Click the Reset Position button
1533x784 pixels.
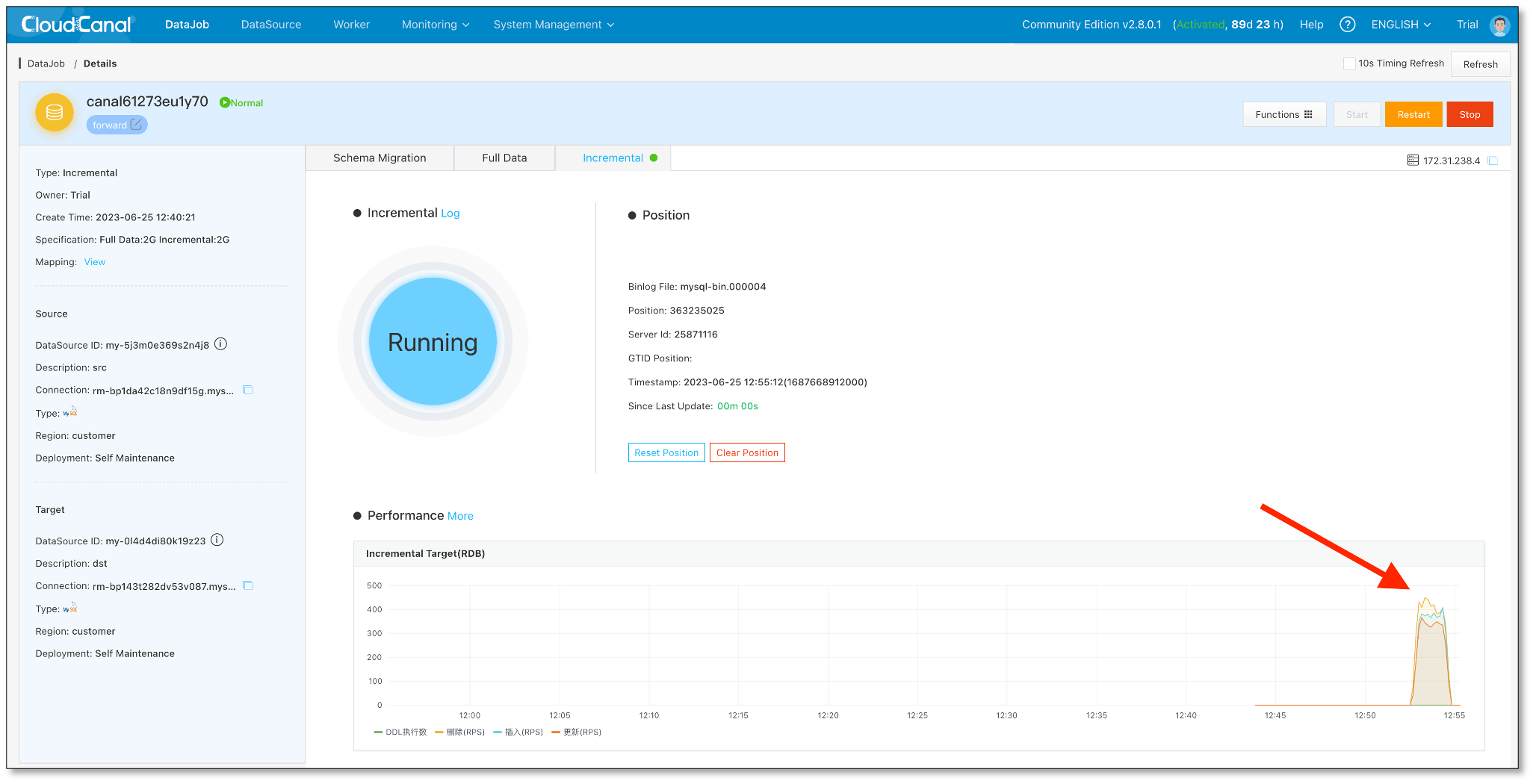point(666,452)
